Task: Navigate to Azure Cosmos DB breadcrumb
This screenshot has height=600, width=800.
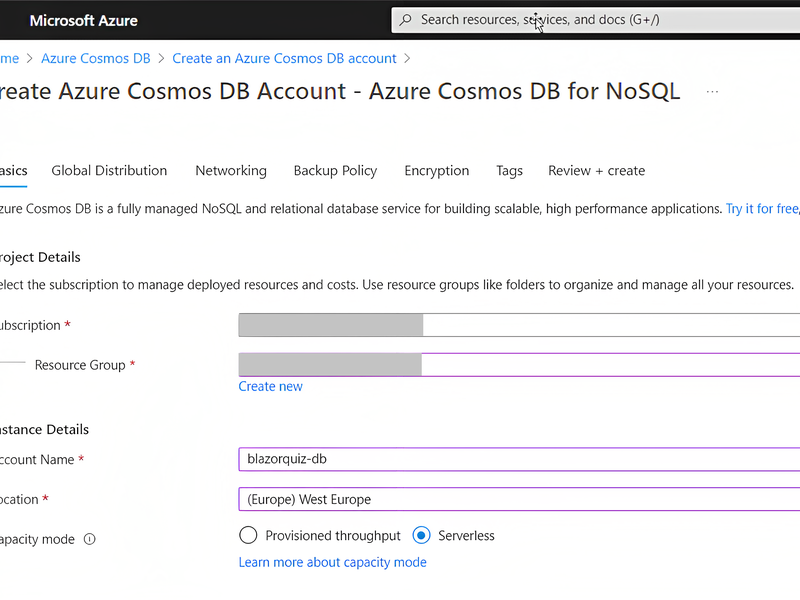Action: [x=96, y=58]
